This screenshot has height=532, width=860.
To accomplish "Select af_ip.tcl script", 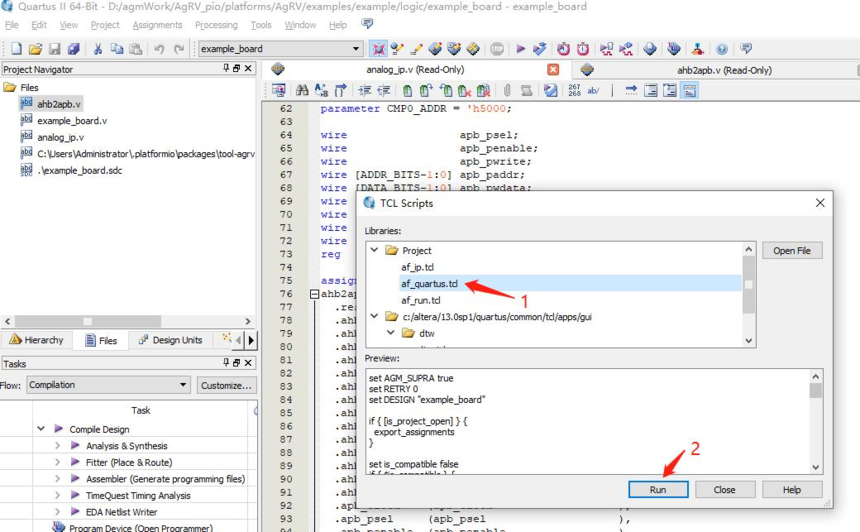I will click(417, 267).
